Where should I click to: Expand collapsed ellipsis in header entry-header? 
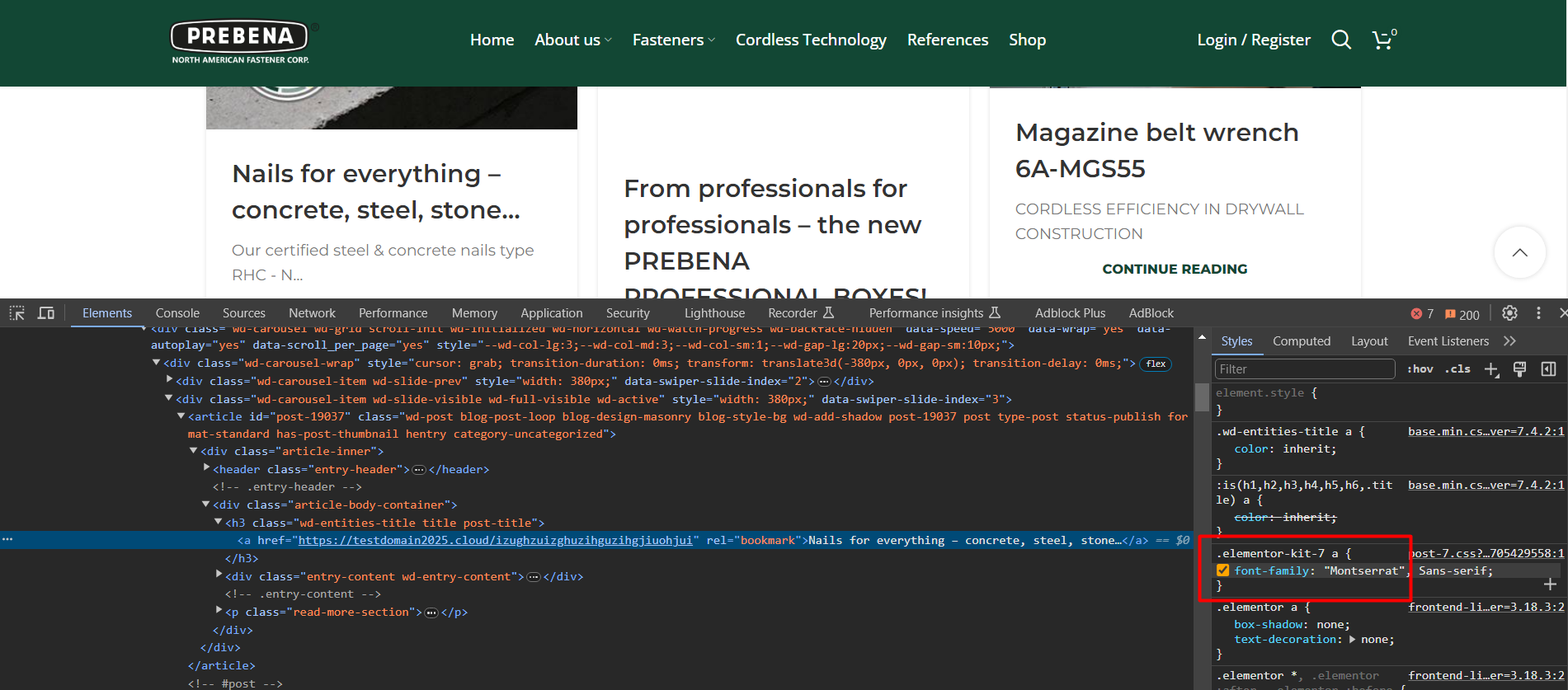pyautogui.click(x=419, y=470)
